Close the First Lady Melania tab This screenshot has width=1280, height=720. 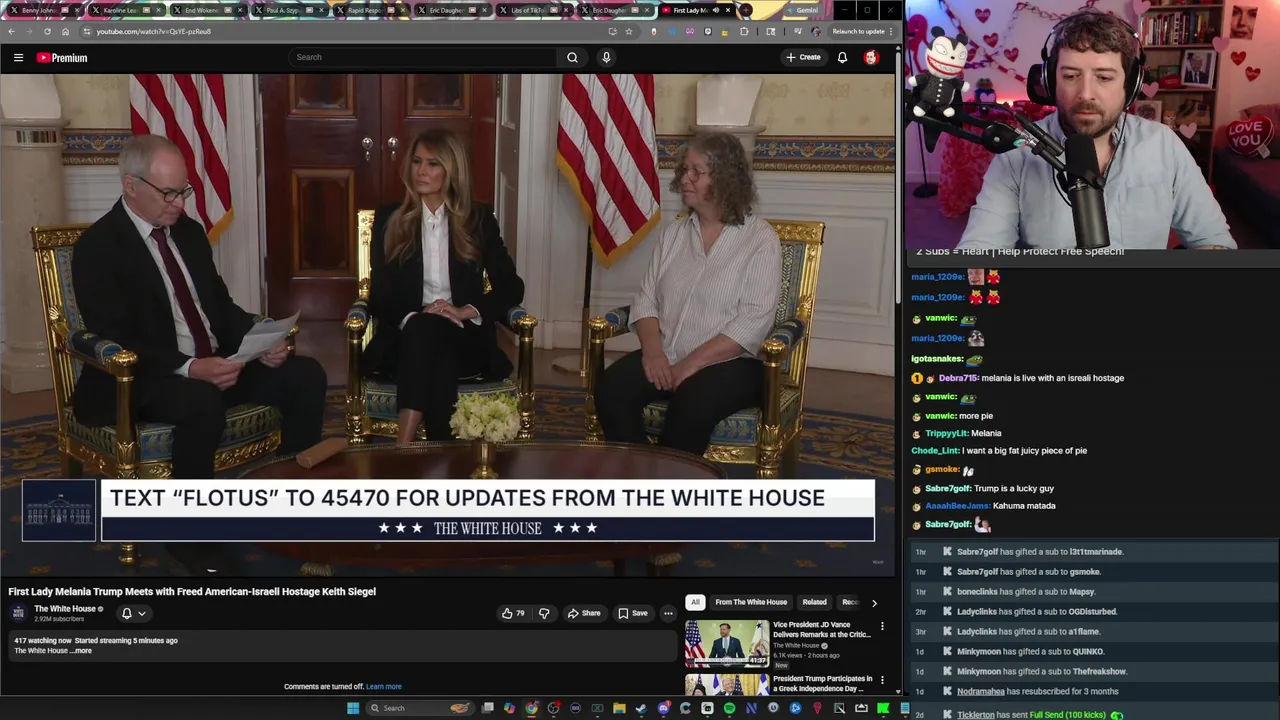728,10
